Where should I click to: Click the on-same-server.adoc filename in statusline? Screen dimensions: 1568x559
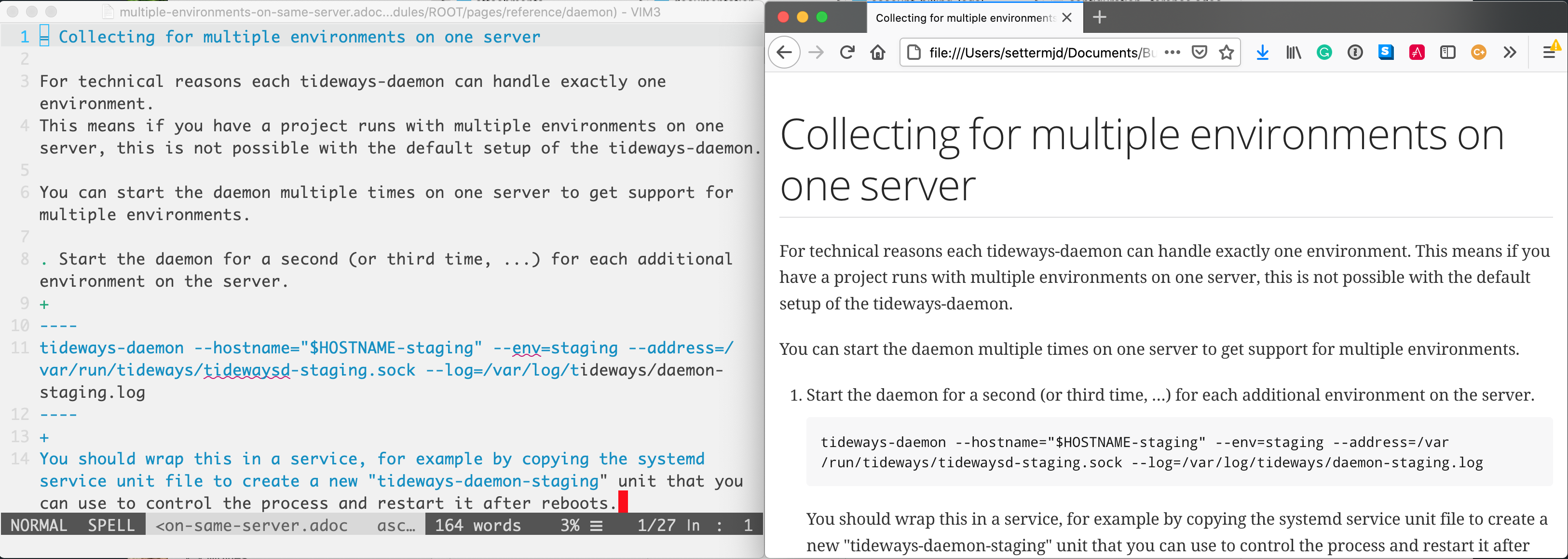coord(251,525)
